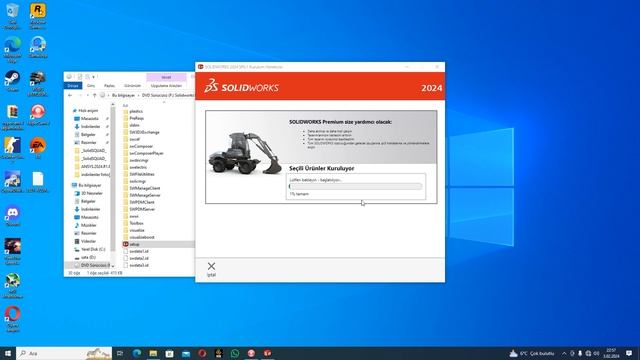Select the swComposer folder in file list
640x360 pixels.
(141, 146)
